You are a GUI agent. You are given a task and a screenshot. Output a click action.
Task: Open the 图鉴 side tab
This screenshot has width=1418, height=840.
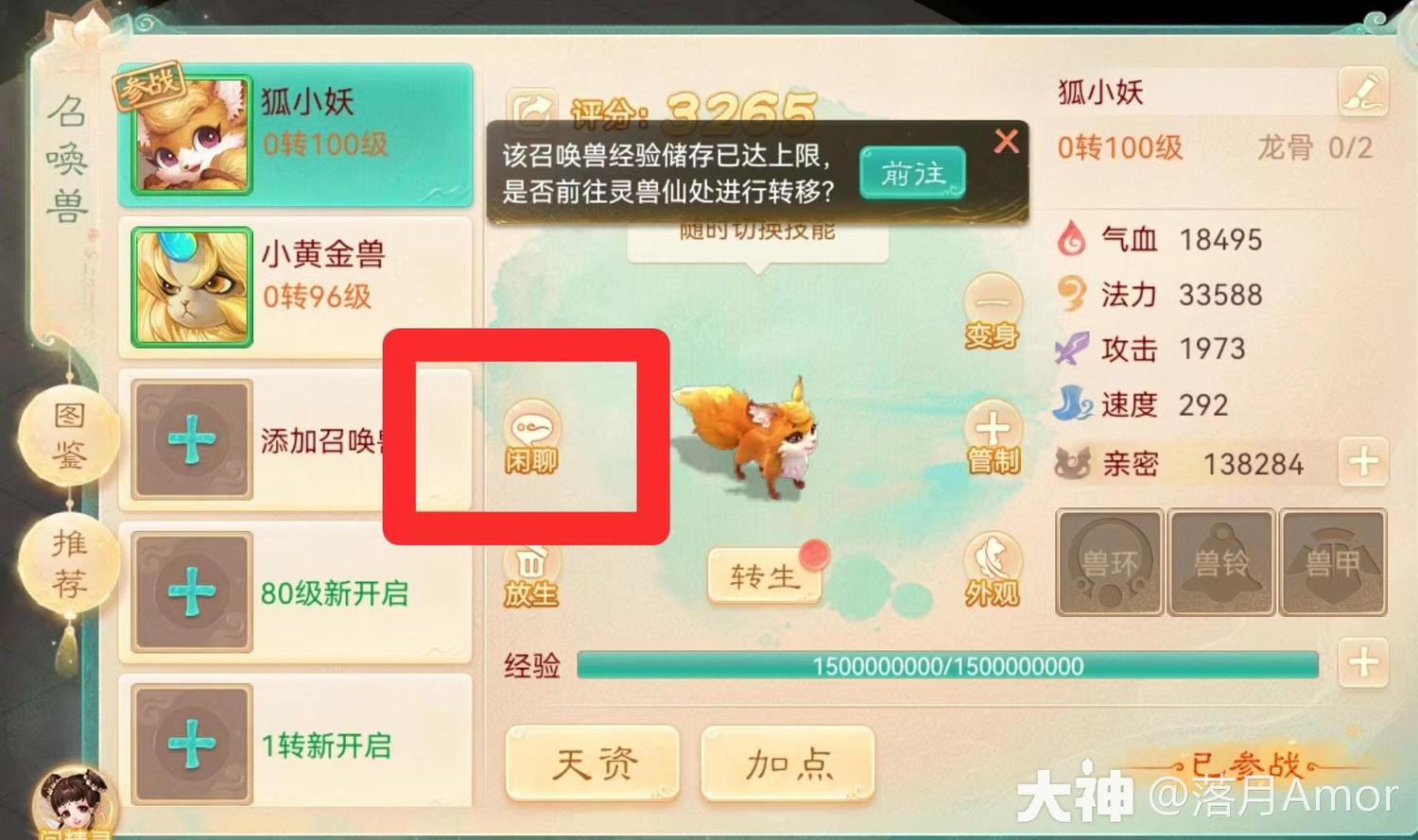(70, 437)
